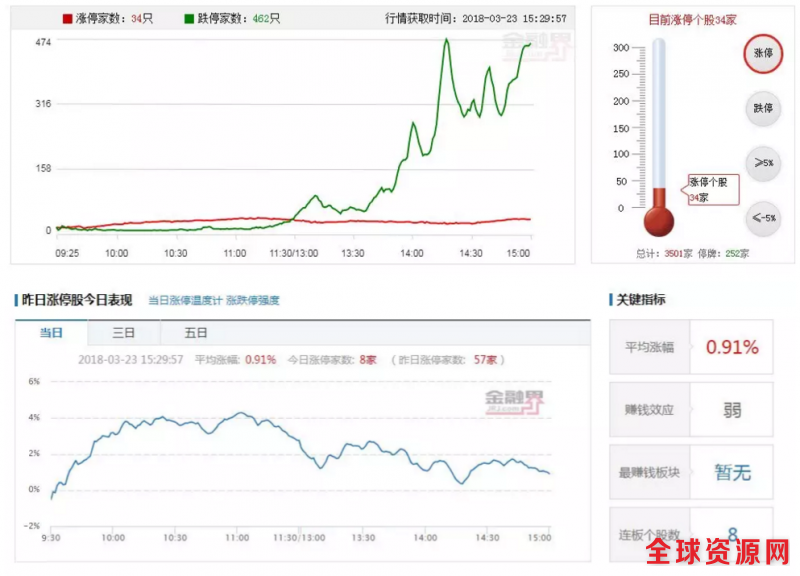This screenshot has width=800, height=576.
Task: Click the ≤-5% round filter button
Action: point(762,218)
